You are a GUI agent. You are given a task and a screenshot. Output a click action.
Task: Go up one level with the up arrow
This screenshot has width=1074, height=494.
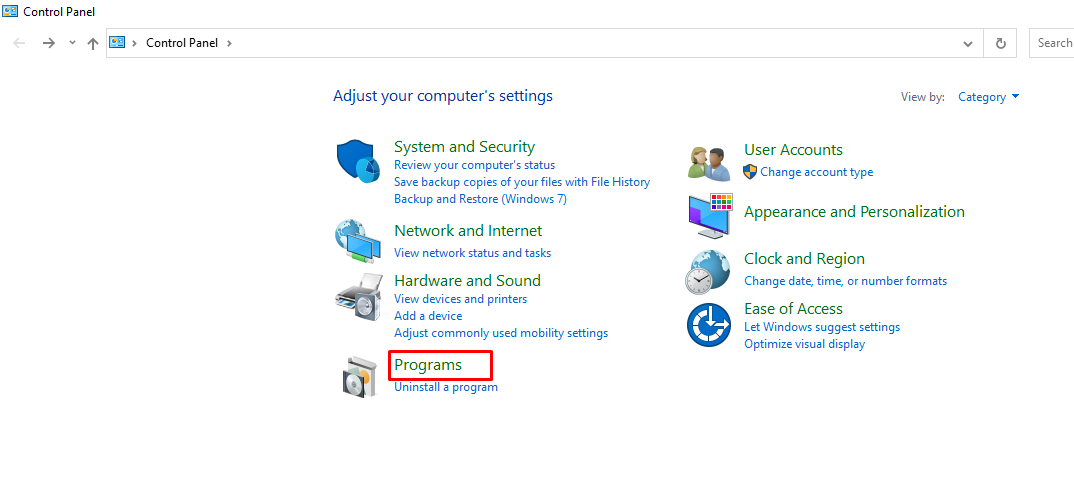[93, 43]
